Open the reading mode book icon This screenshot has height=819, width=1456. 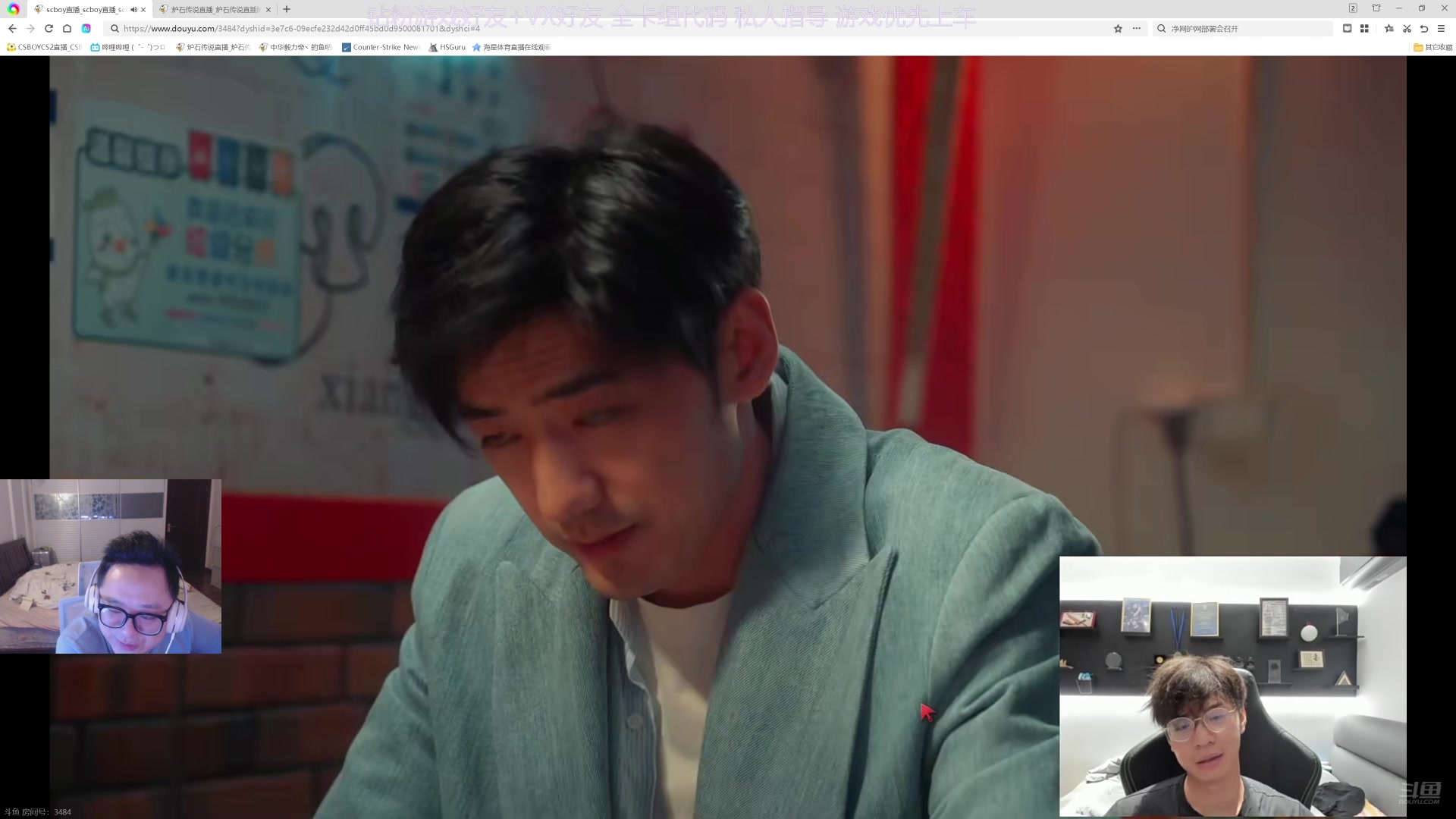pyautogui.click(x=1347, y=28)
